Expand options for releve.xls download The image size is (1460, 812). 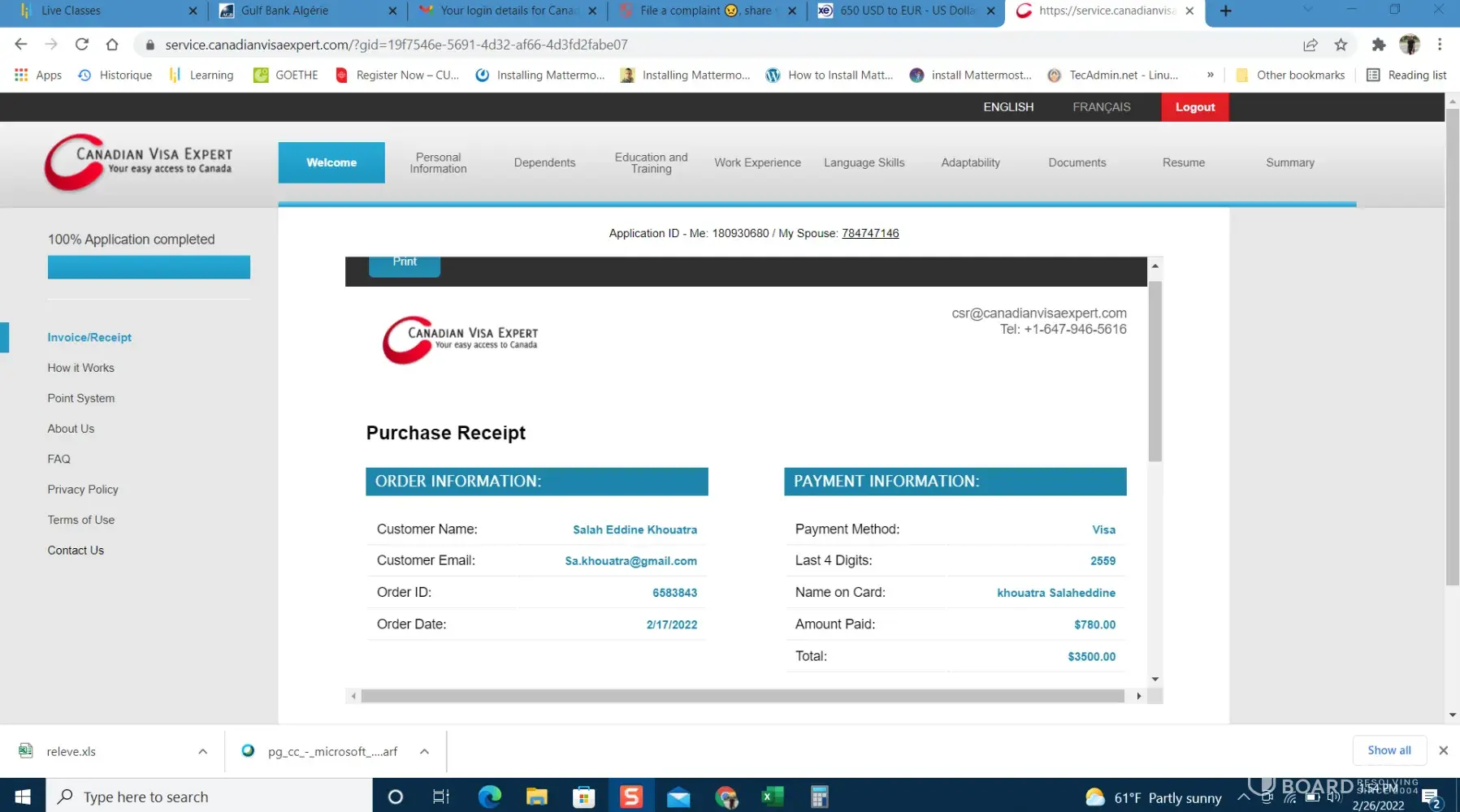pos(202,751)
